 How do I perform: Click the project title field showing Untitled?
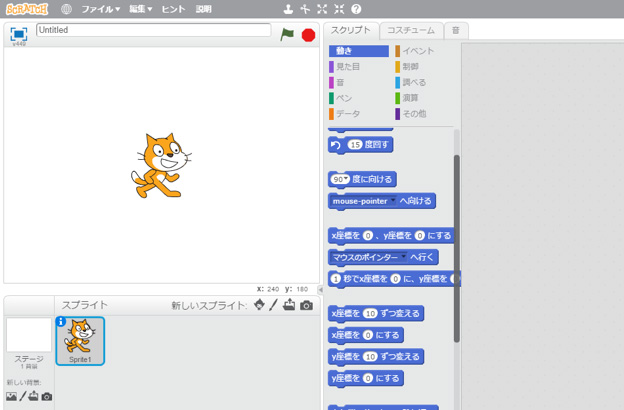154,30
